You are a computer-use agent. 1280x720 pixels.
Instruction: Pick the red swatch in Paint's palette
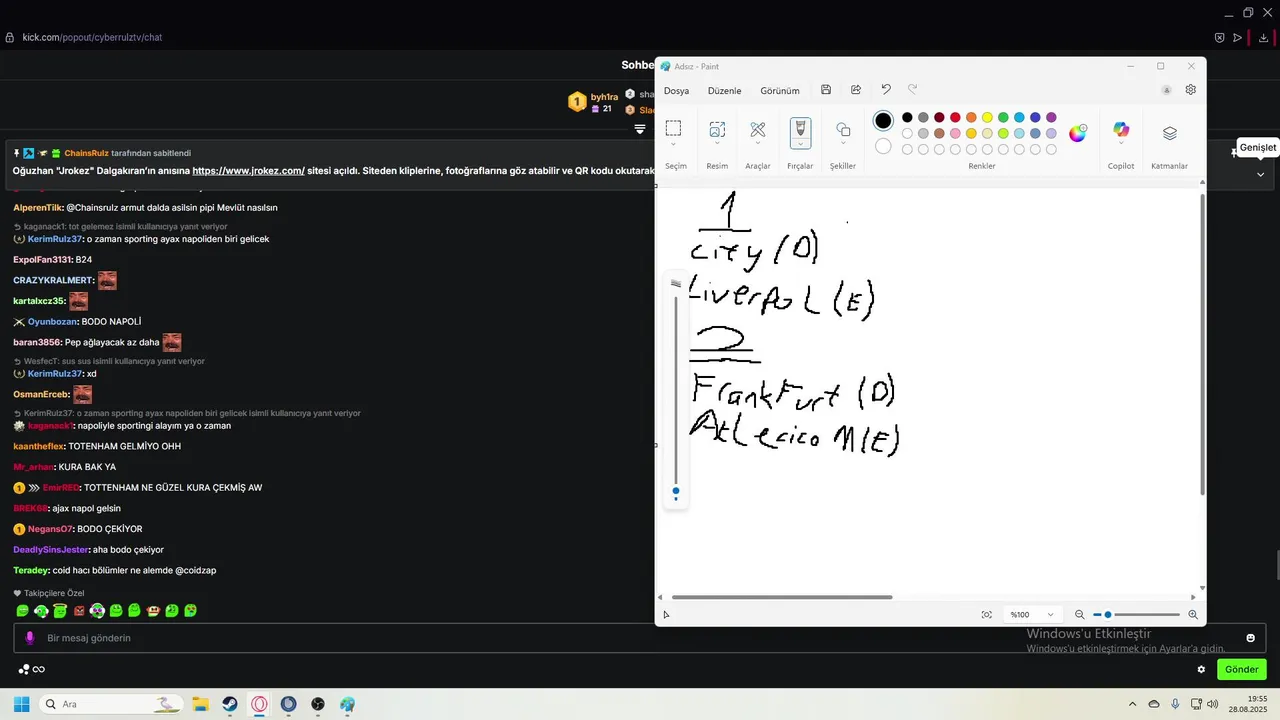tap(955, 118)
